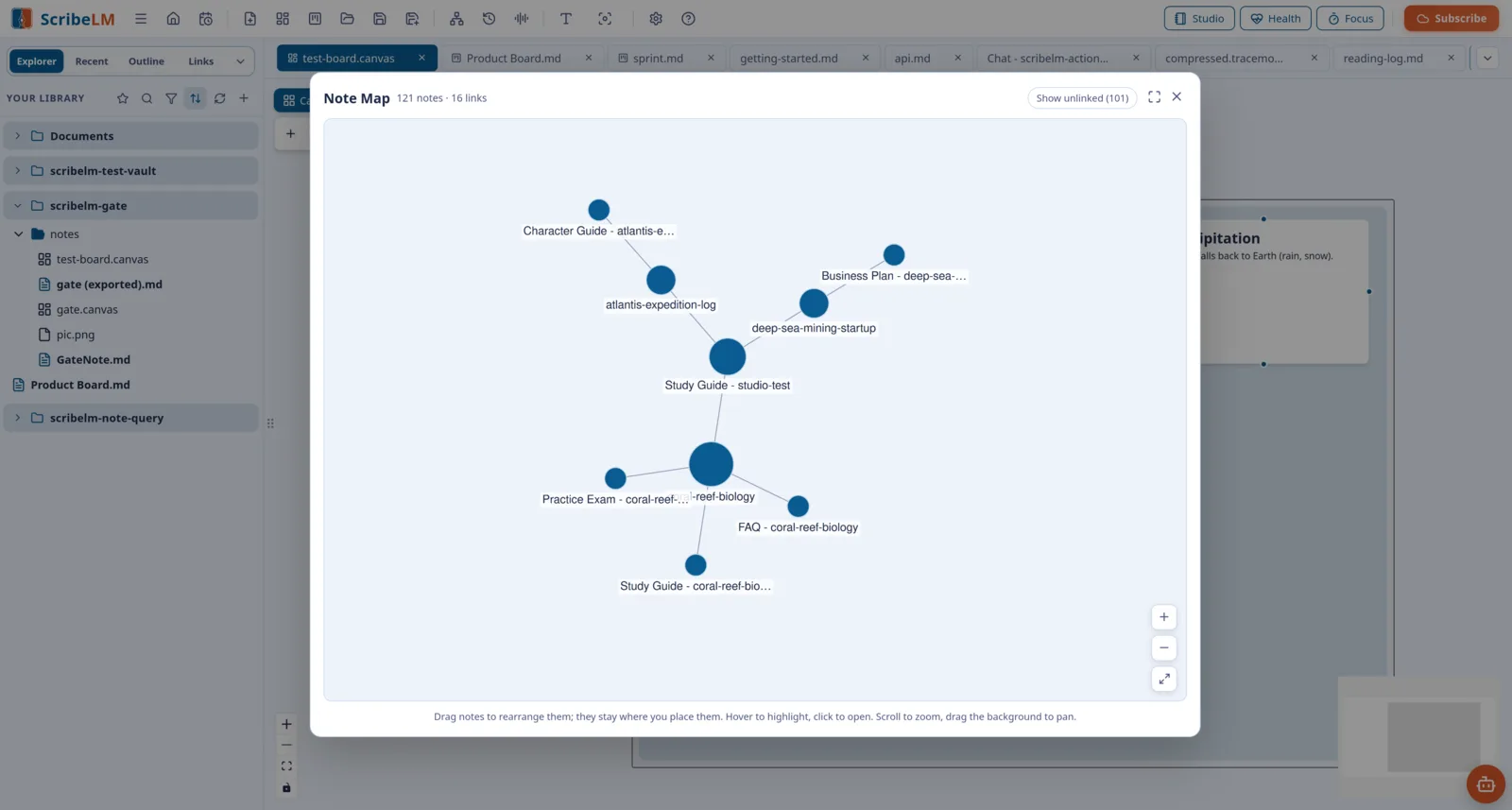Click the audio waveform icon
The height and width of the screenshot is (810, 1512).
click(522, 19)
